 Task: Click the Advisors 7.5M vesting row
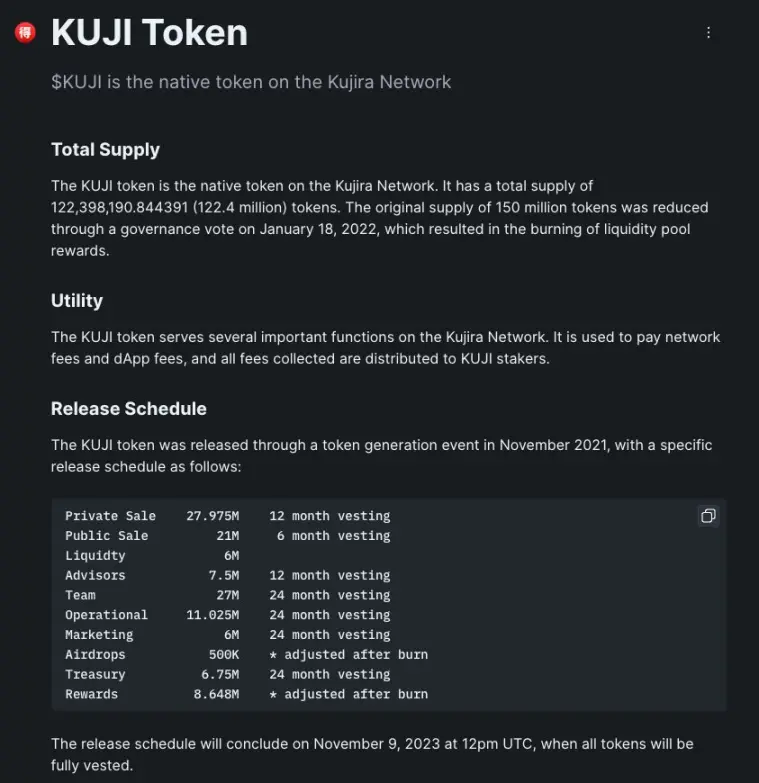(x=228, y=575)
